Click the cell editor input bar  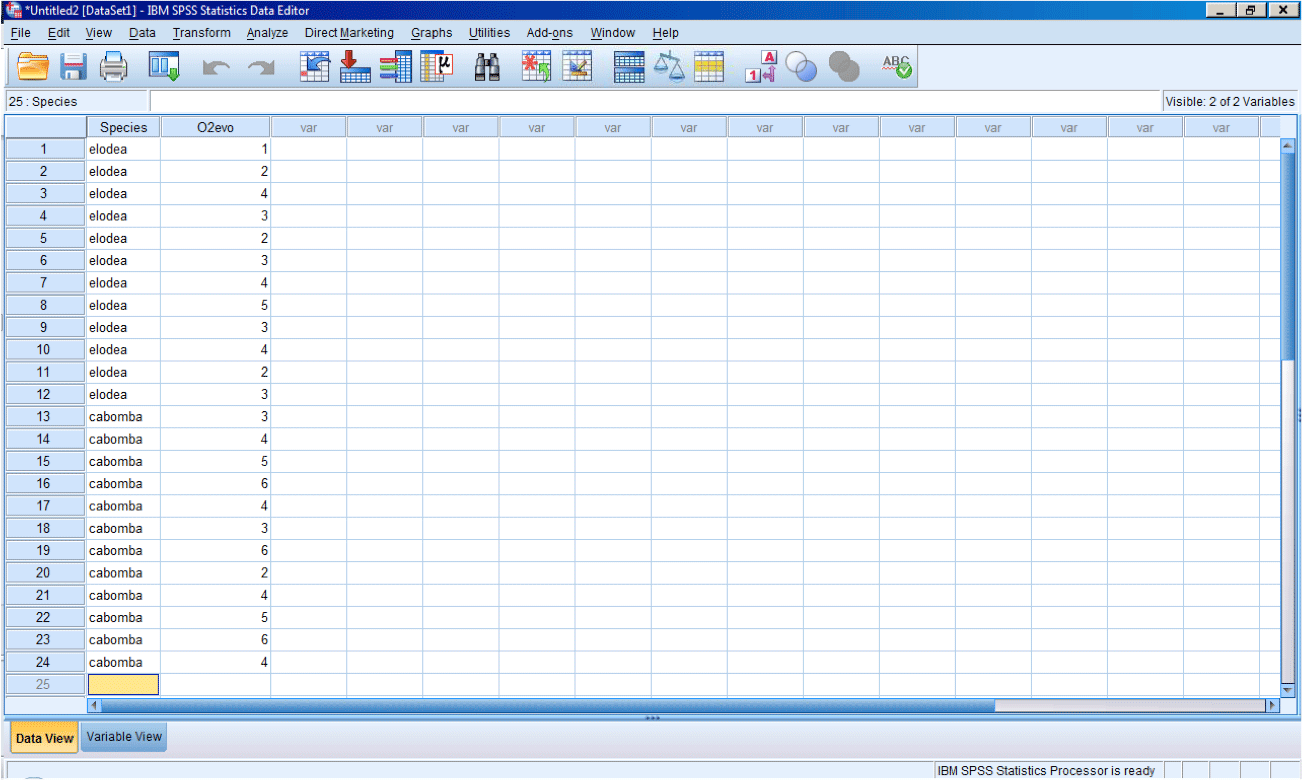(x=654, y=101)
